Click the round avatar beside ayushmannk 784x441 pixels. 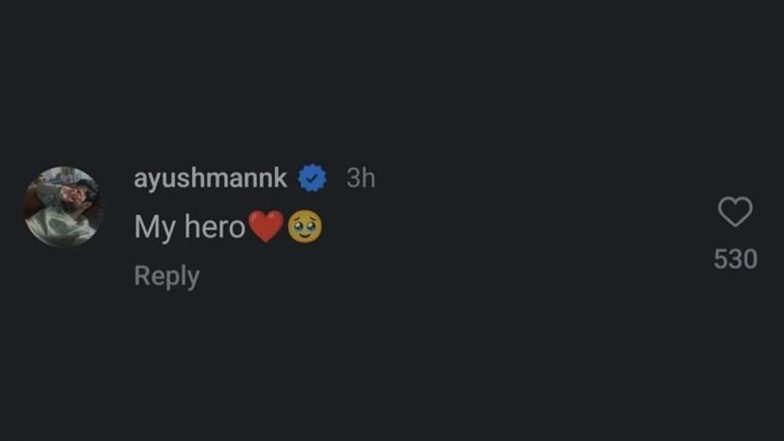(64, 207)
